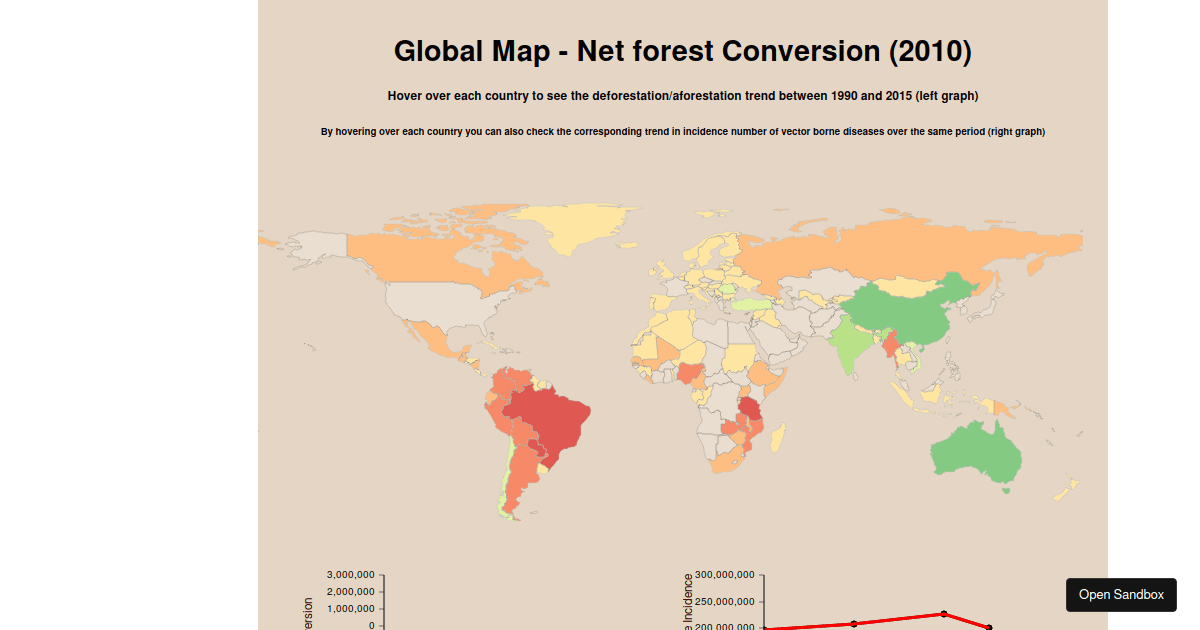
Task: Select New Zealand on the map
Action: pos(1068,488)
